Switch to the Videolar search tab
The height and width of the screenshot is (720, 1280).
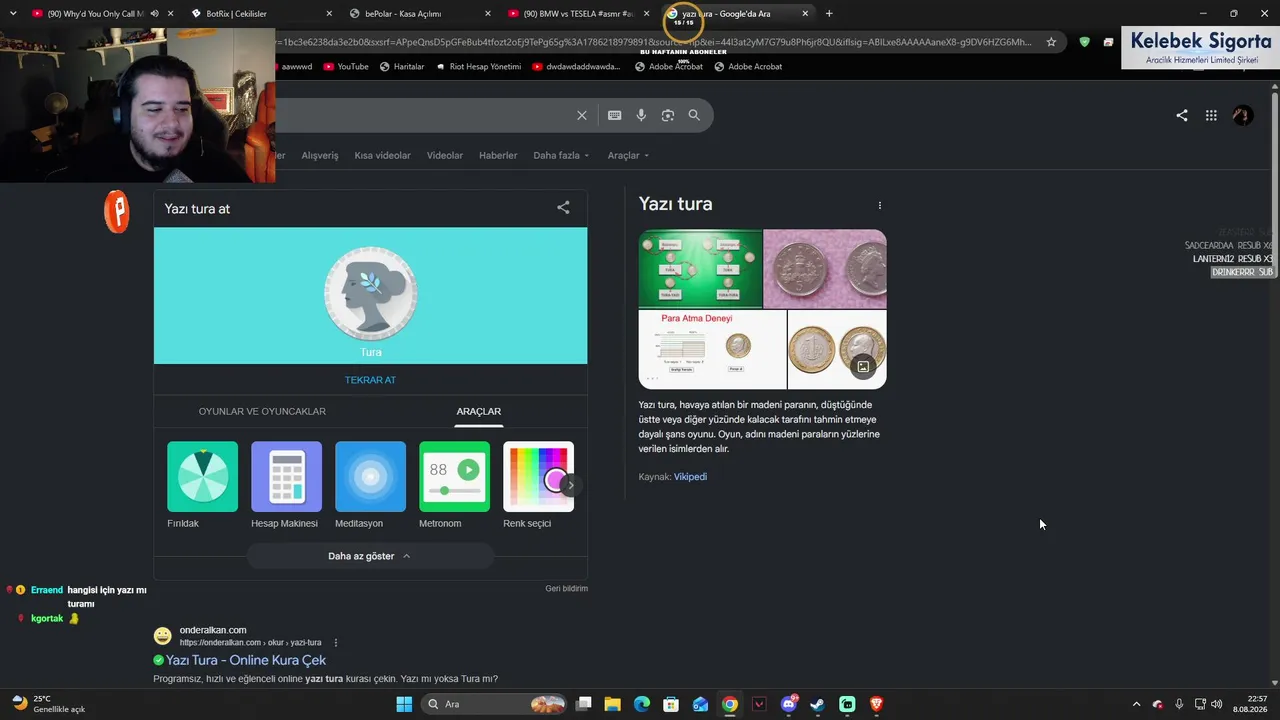[445, 155]
